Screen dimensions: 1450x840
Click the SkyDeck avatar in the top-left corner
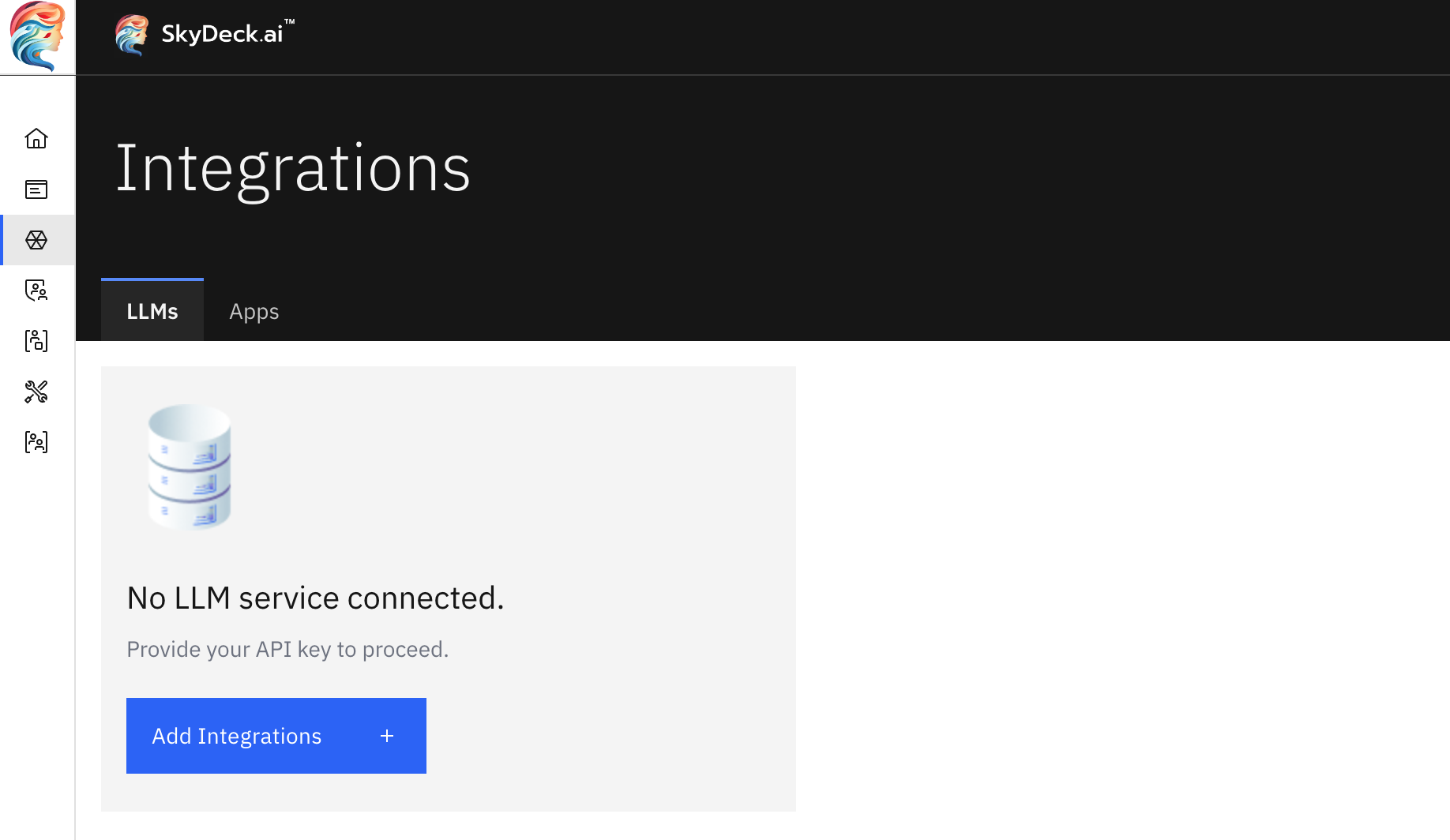point(36,36)
